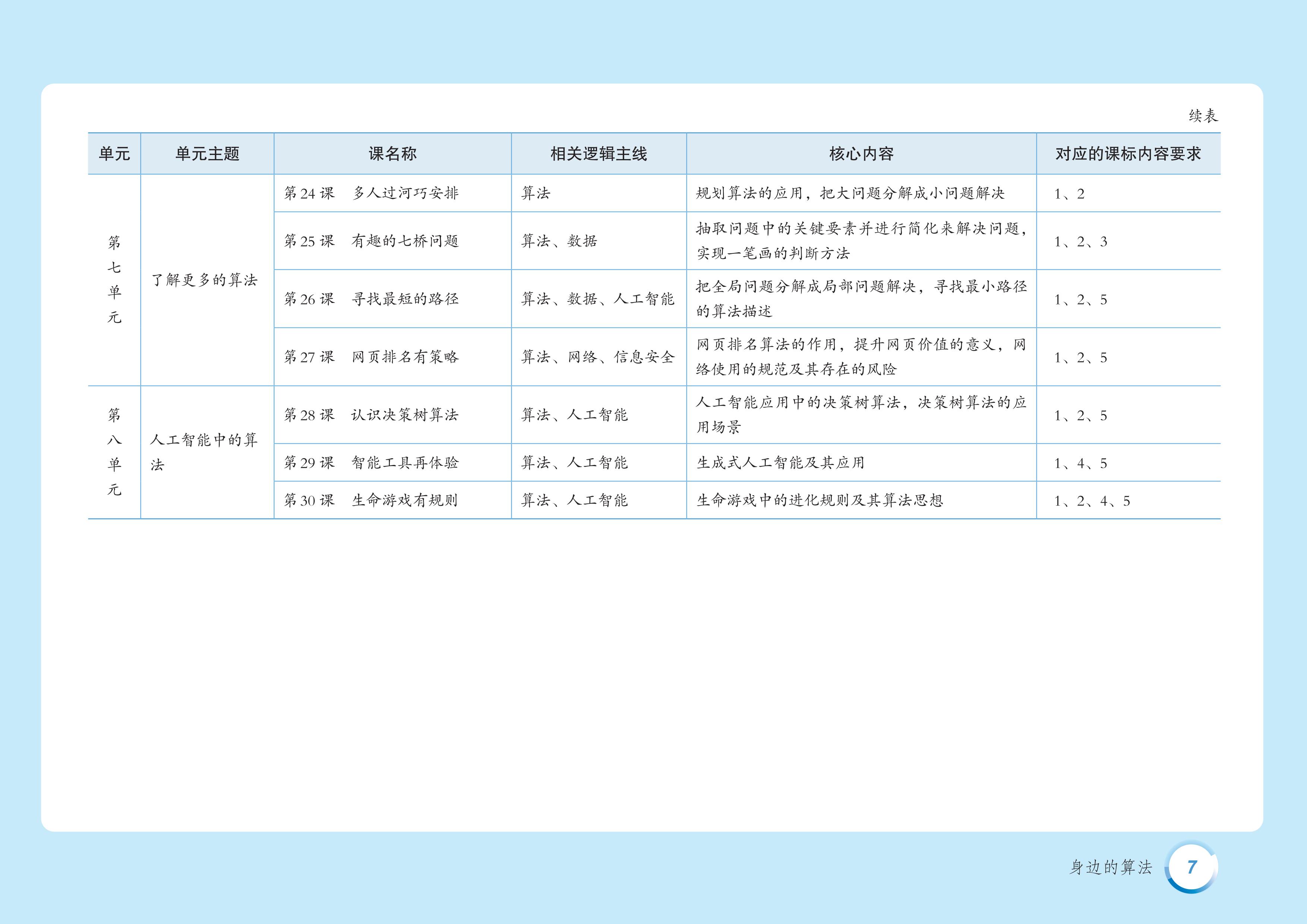Select lesson 第24课 多人过河巧安排
Screen dimensions: 1307x924
pos(371,193)
